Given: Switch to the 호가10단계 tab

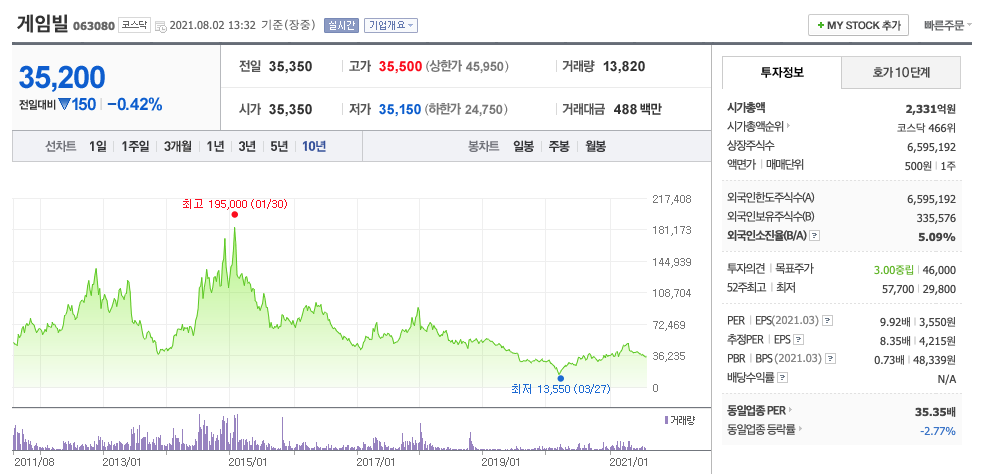Looking at the screenshot, I should 901,72.
